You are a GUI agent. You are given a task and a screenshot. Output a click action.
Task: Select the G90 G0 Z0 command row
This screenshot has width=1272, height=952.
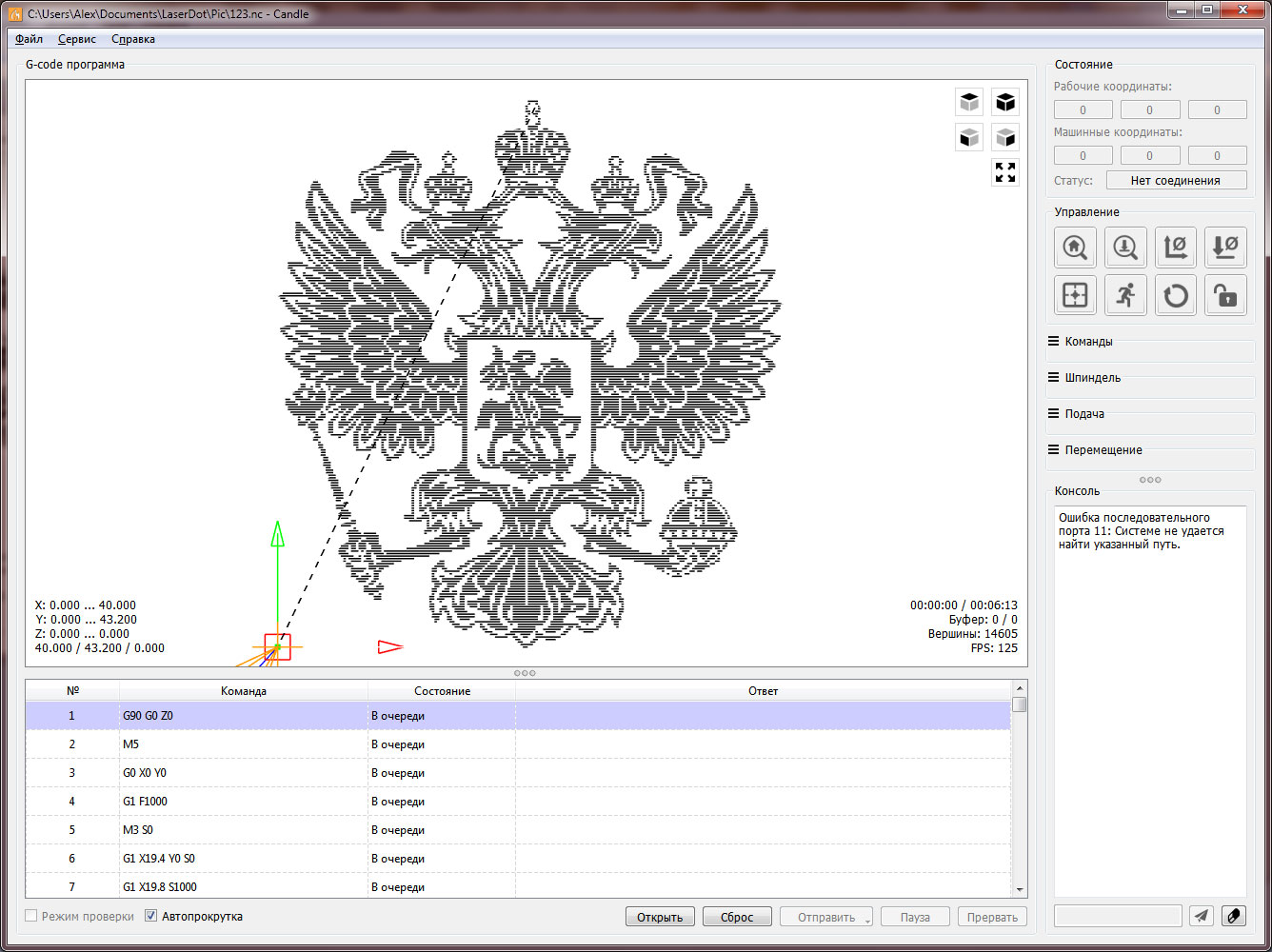pyautogui.click(x=518, y=716)
